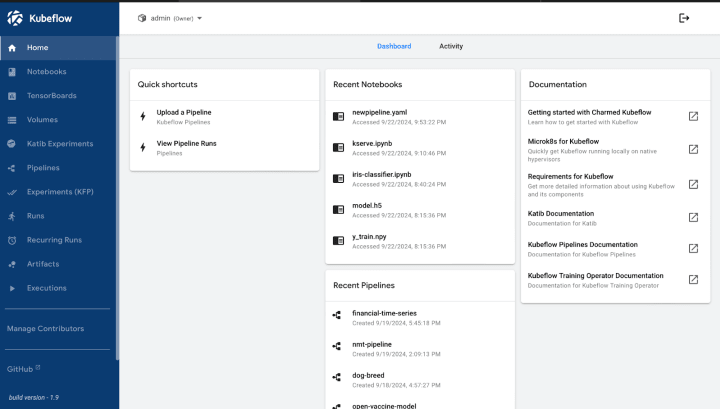
Task: Click the Executions play icon
Action: click(12, 288)
